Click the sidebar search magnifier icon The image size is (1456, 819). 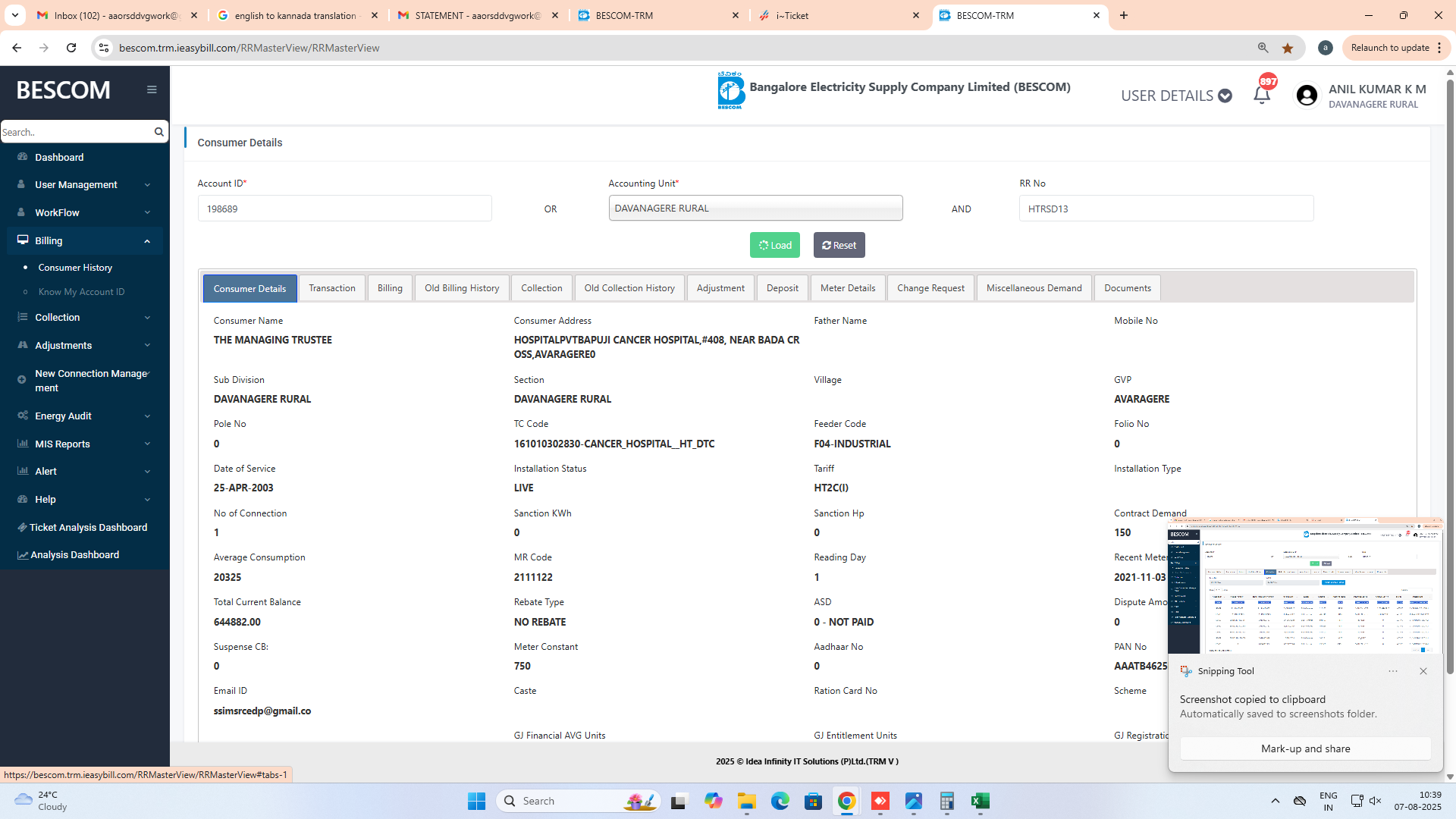[158, 132]
